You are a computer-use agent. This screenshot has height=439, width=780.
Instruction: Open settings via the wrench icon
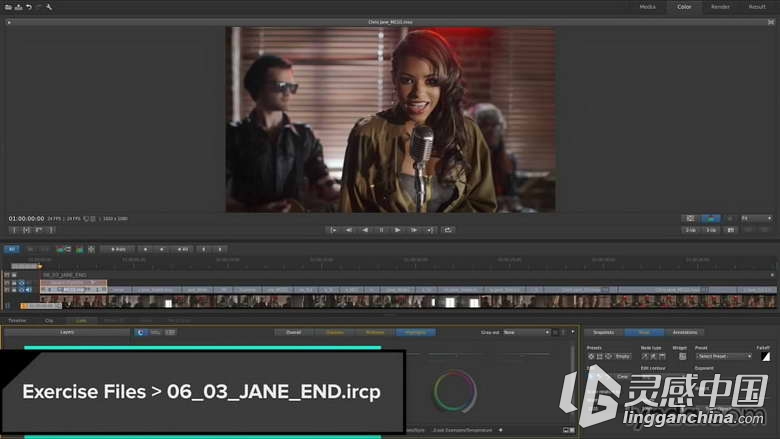click(49, 7)
